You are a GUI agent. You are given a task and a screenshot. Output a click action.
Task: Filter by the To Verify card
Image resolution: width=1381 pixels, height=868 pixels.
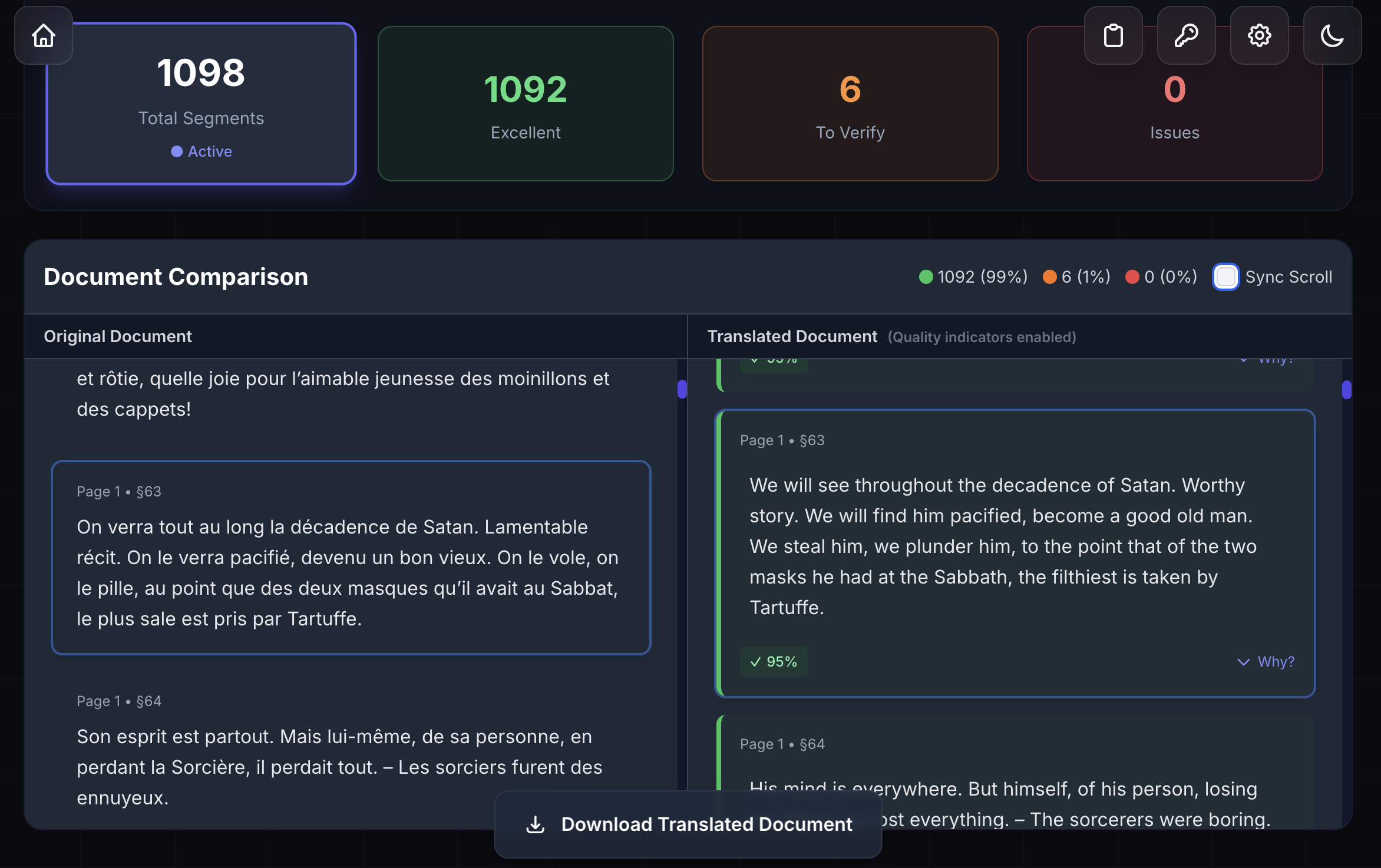point(850,104)
